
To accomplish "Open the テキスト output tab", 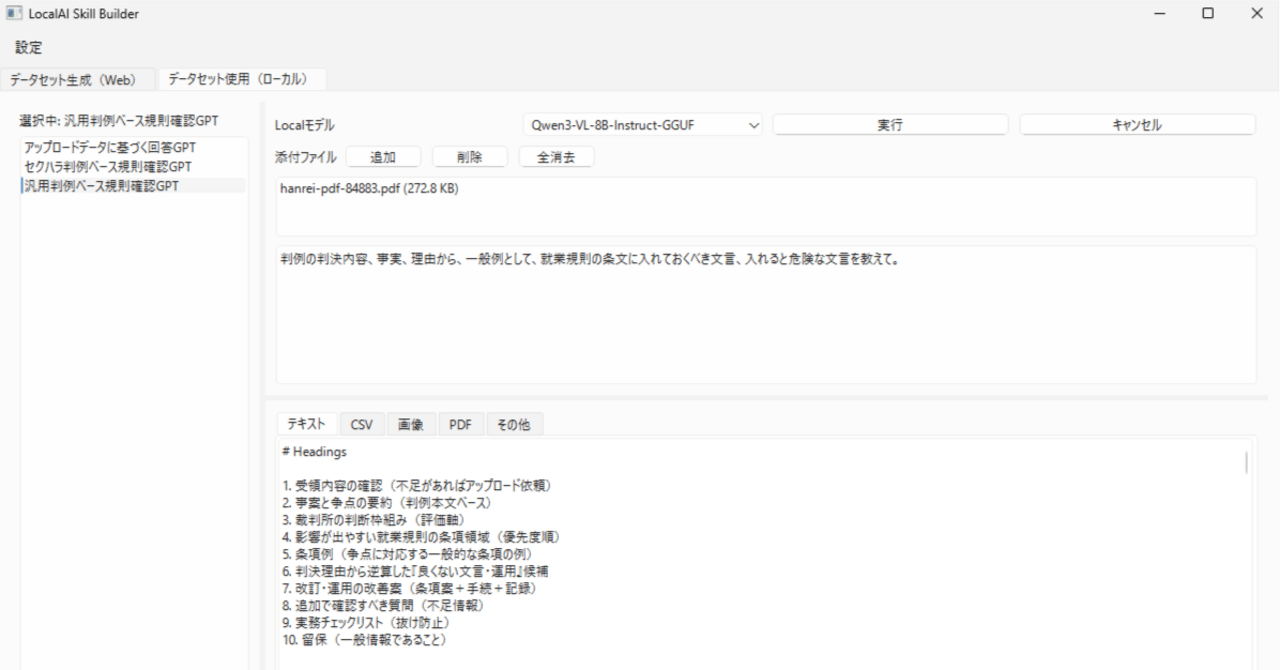I will pos(306,424).
